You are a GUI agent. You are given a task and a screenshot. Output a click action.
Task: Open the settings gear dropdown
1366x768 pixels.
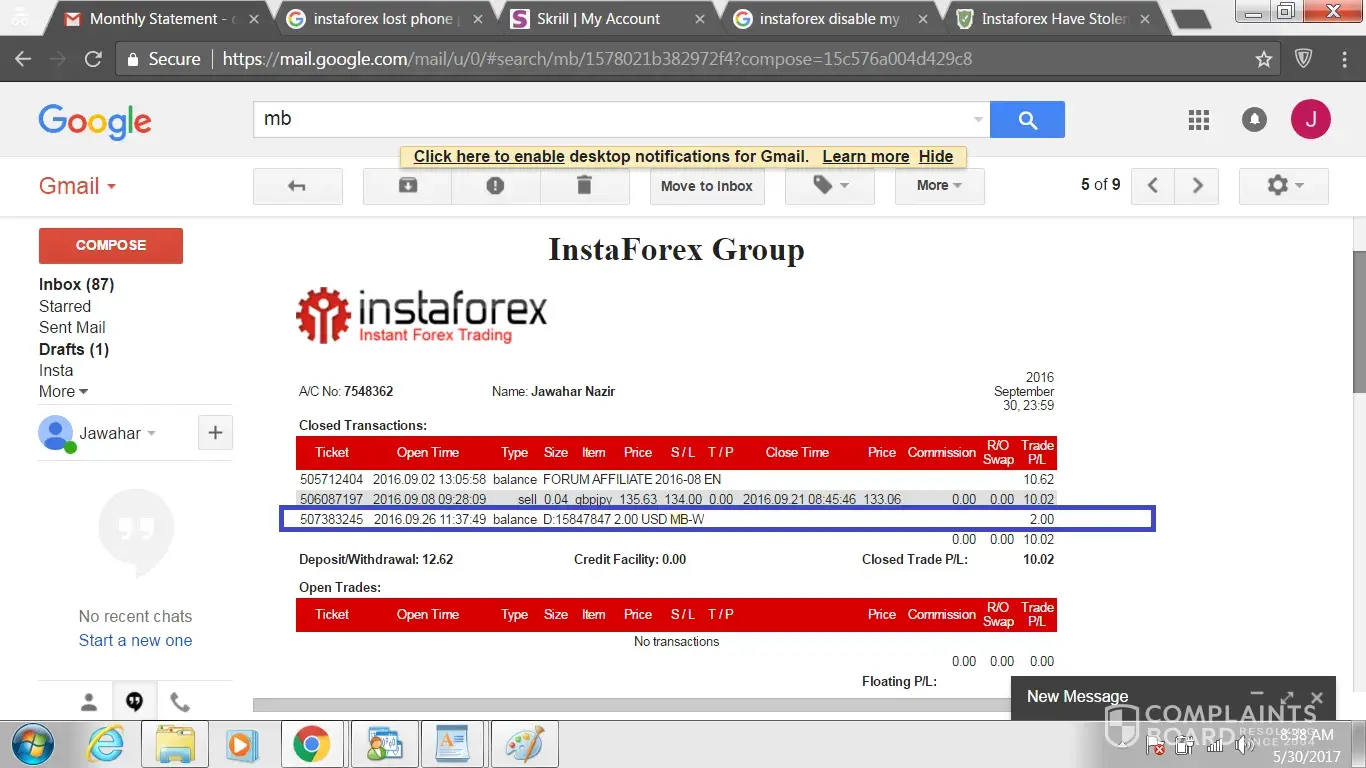1283,186
